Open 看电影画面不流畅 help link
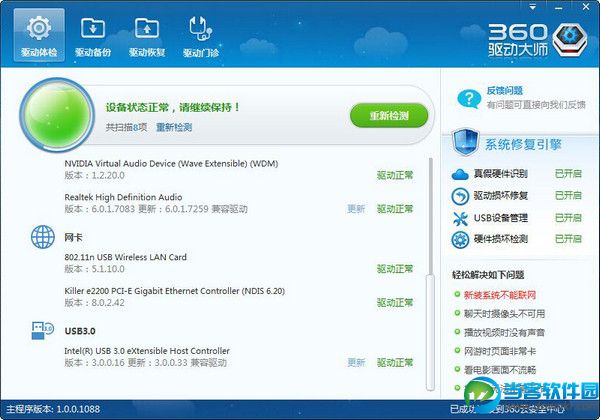 (x=500, y=370)
